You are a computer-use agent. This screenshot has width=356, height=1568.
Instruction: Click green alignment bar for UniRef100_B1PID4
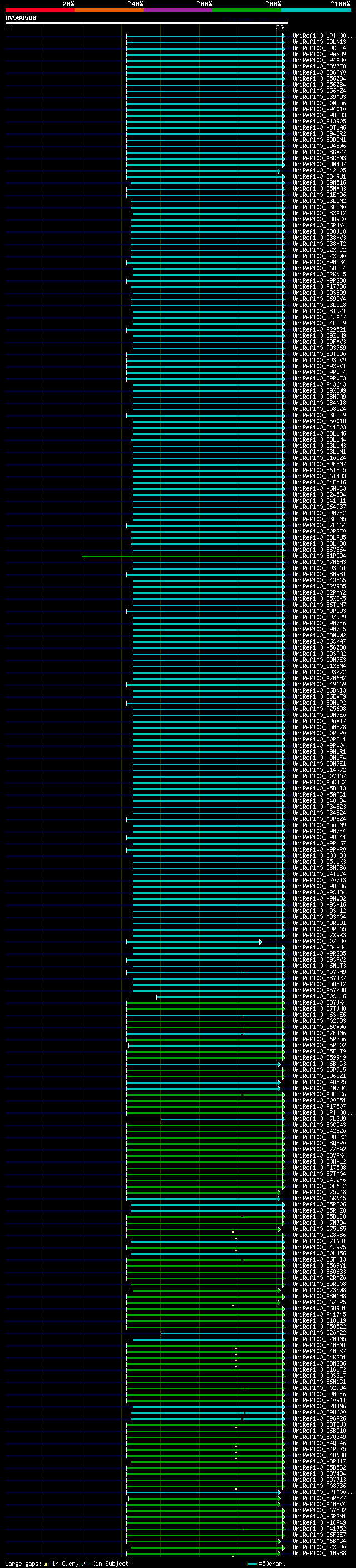(x=182, y=556)
